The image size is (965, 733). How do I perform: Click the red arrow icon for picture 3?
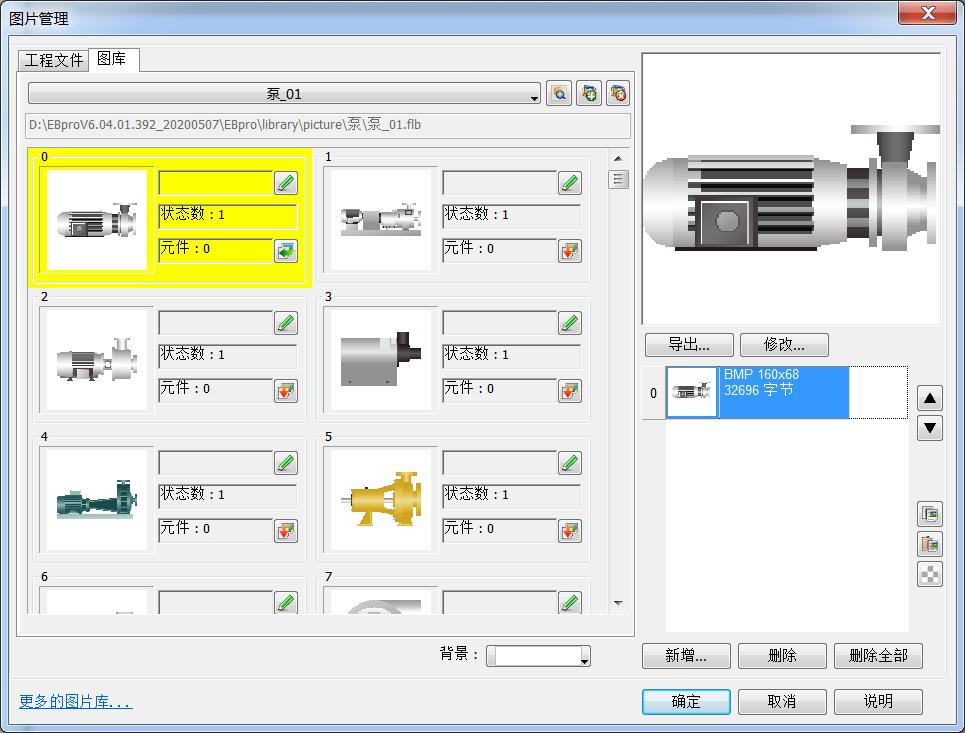coord(570,391)
